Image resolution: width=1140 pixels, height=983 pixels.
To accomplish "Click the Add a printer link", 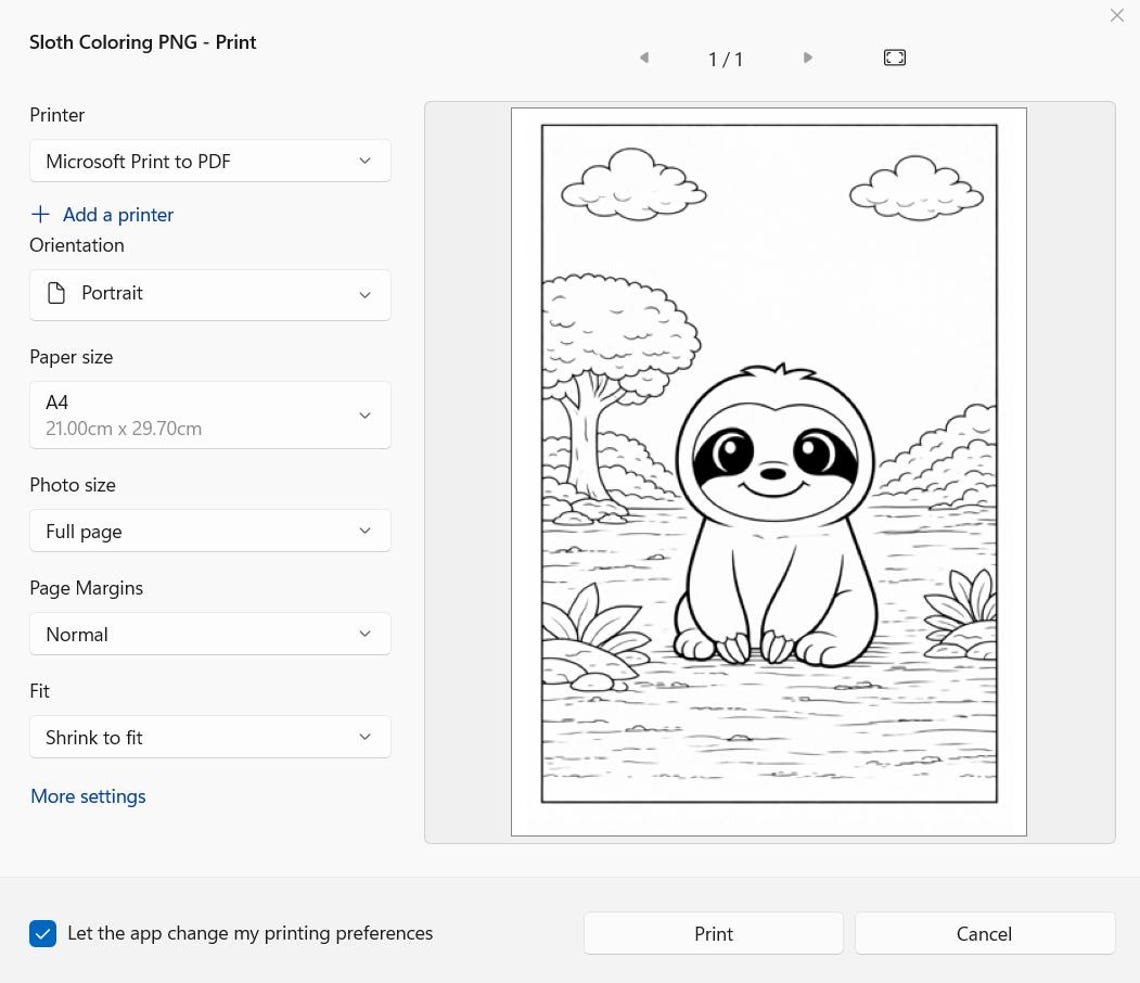I will 118,214.
